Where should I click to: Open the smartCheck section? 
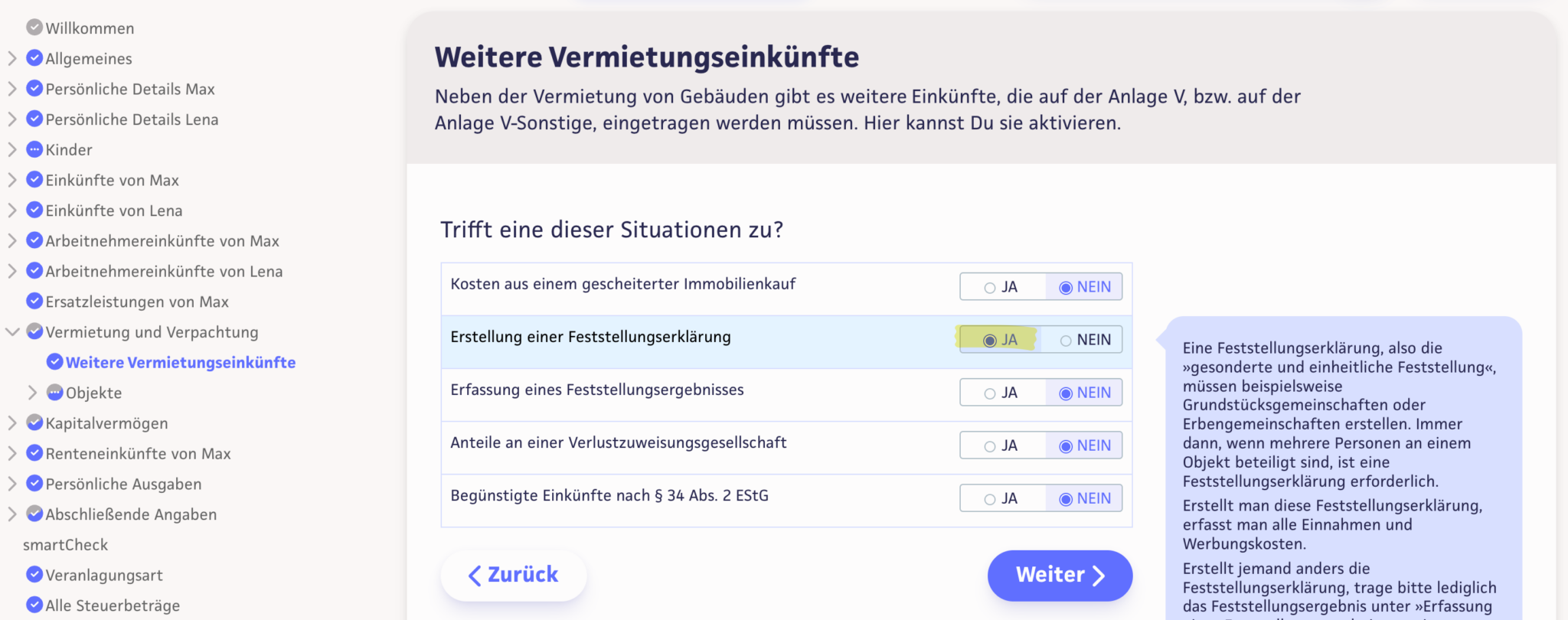pos(65,544)
